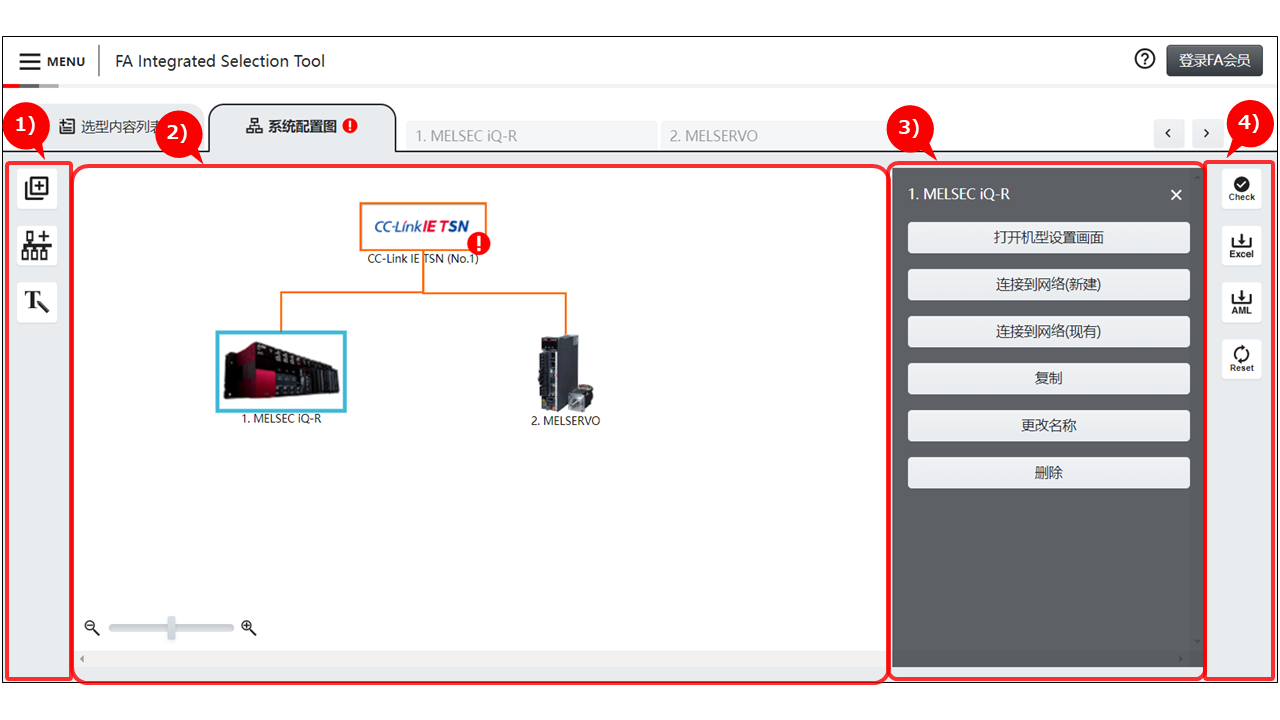
Task: Switch to the 系统配置图 tab
Action: pos(302,127)
